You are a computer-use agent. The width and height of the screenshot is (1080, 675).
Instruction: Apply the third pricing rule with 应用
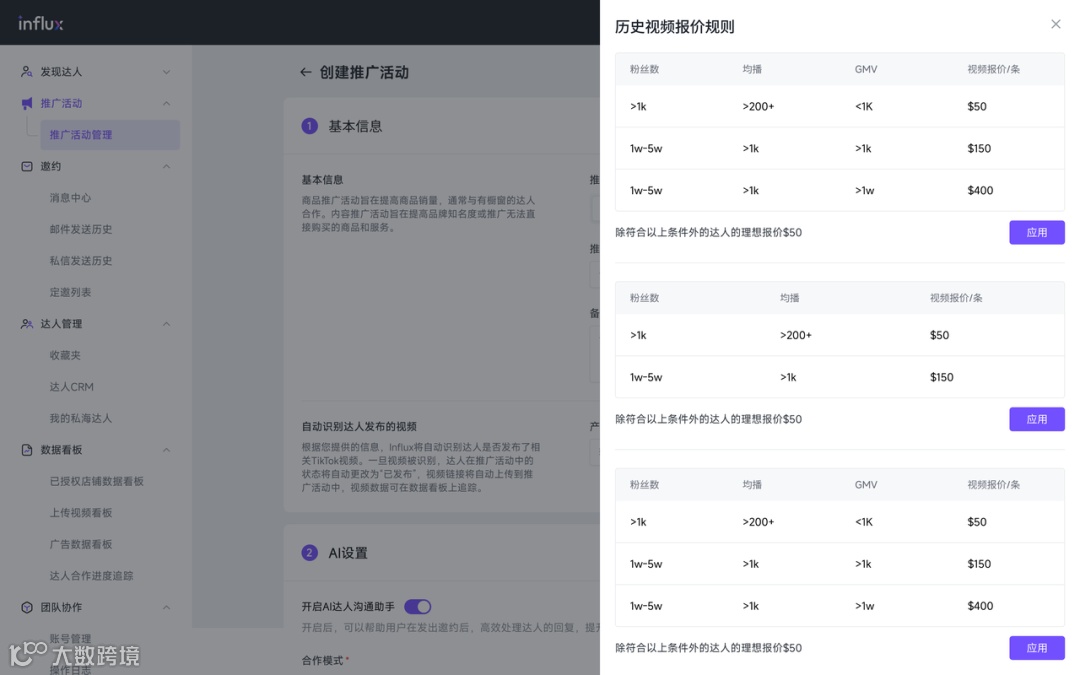click(1037, 647)
